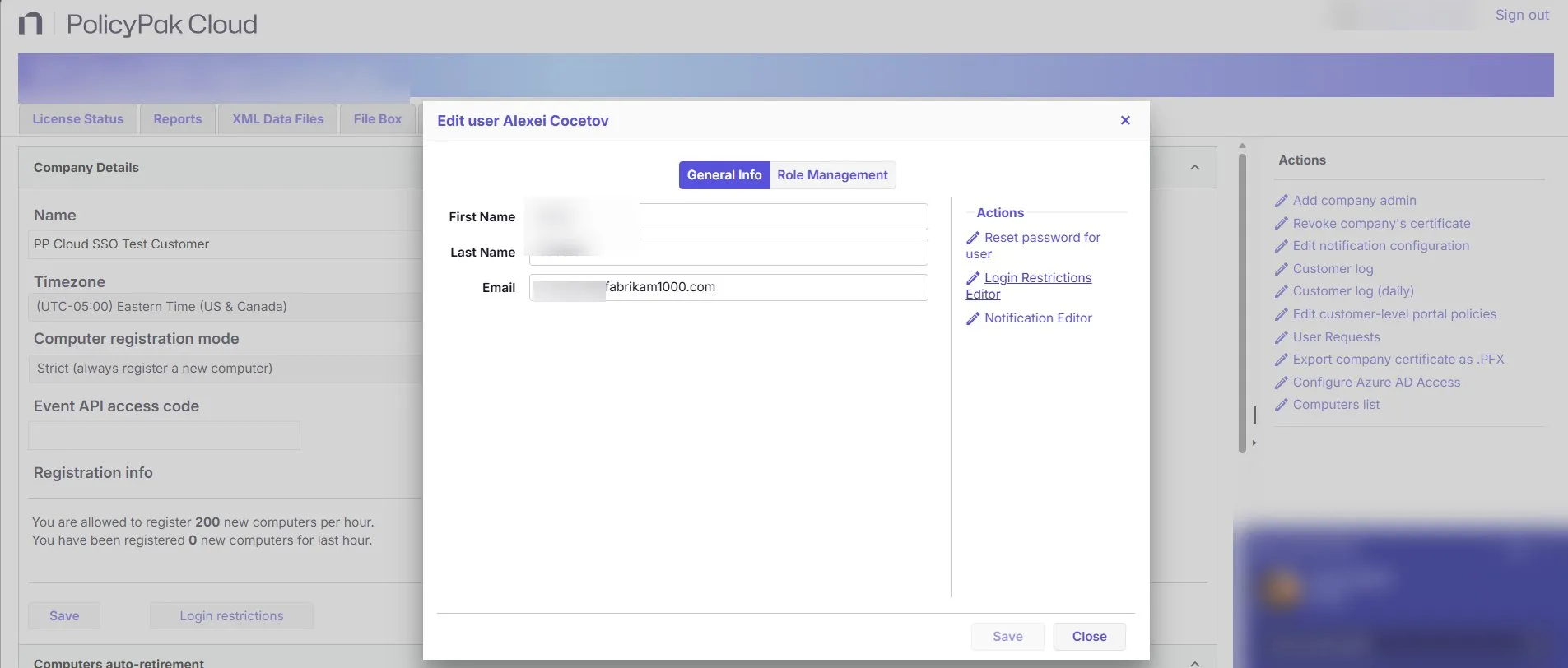Click the Login restrictions button
The image size is (1568, 668).
tap(231, 616)
